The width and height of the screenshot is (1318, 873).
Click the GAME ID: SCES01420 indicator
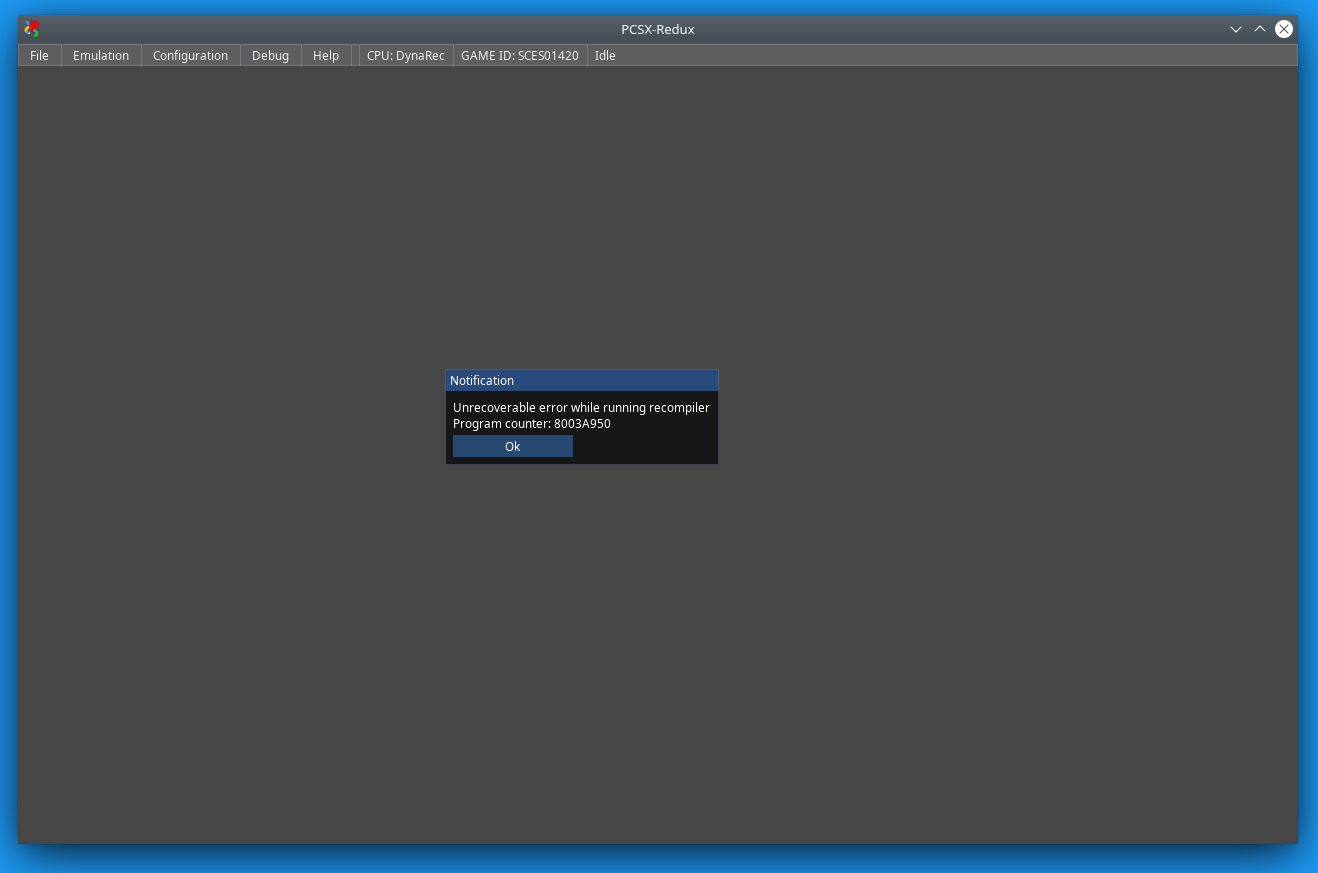pyautogui.click(x=519, y=55)
